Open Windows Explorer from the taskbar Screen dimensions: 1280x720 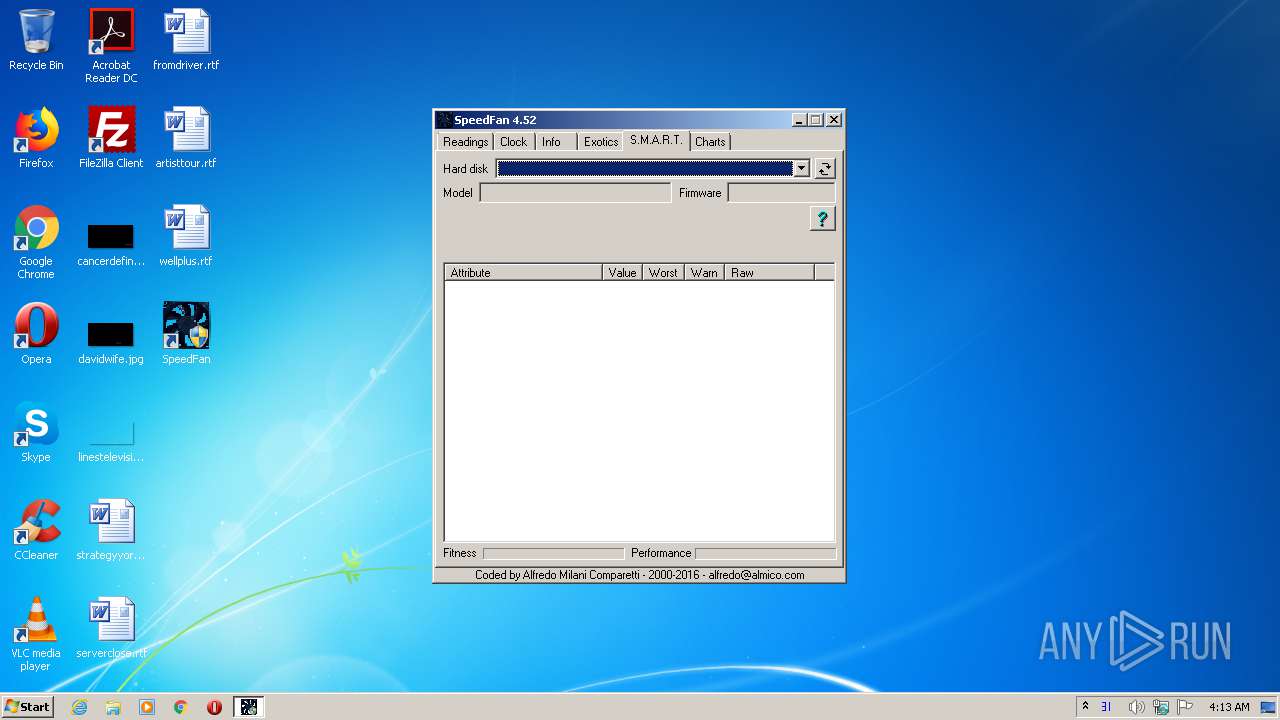(113, 707)
